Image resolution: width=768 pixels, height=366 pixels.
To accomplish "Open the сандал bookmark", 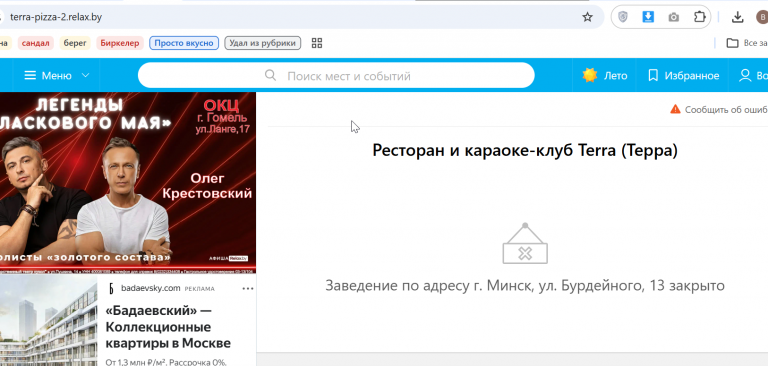I will point(36,43).
